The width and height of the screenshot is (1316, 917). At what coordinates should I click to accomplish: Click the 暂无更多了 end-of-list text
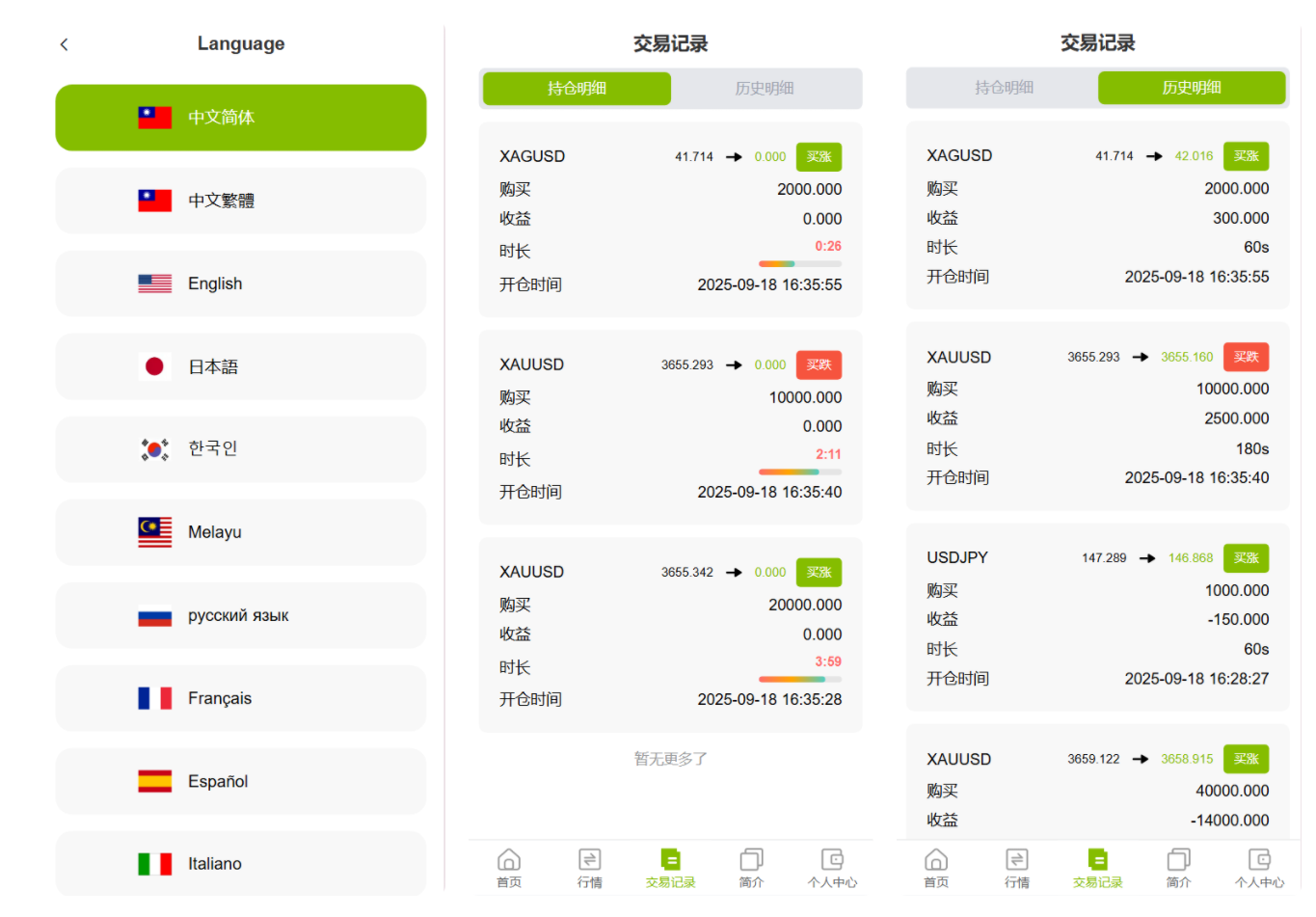(670, 759)
